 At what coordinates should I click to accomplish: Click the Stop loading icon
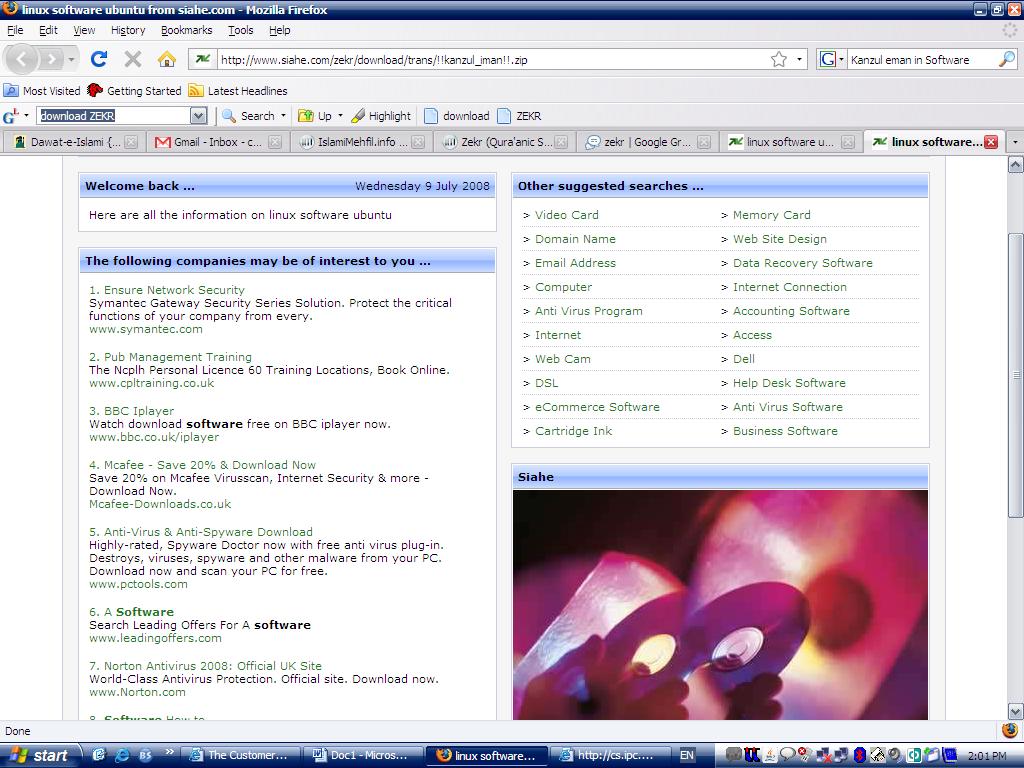133,59
